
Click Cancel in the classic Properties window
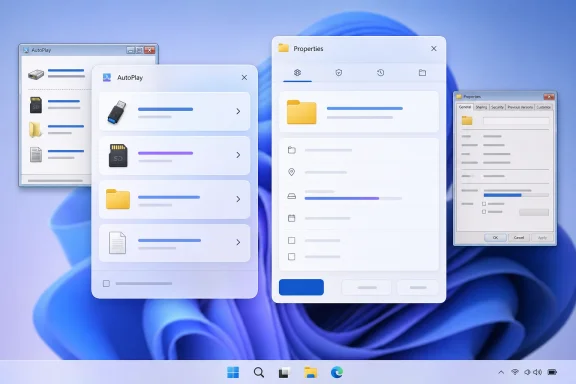(x=519, y=238)
